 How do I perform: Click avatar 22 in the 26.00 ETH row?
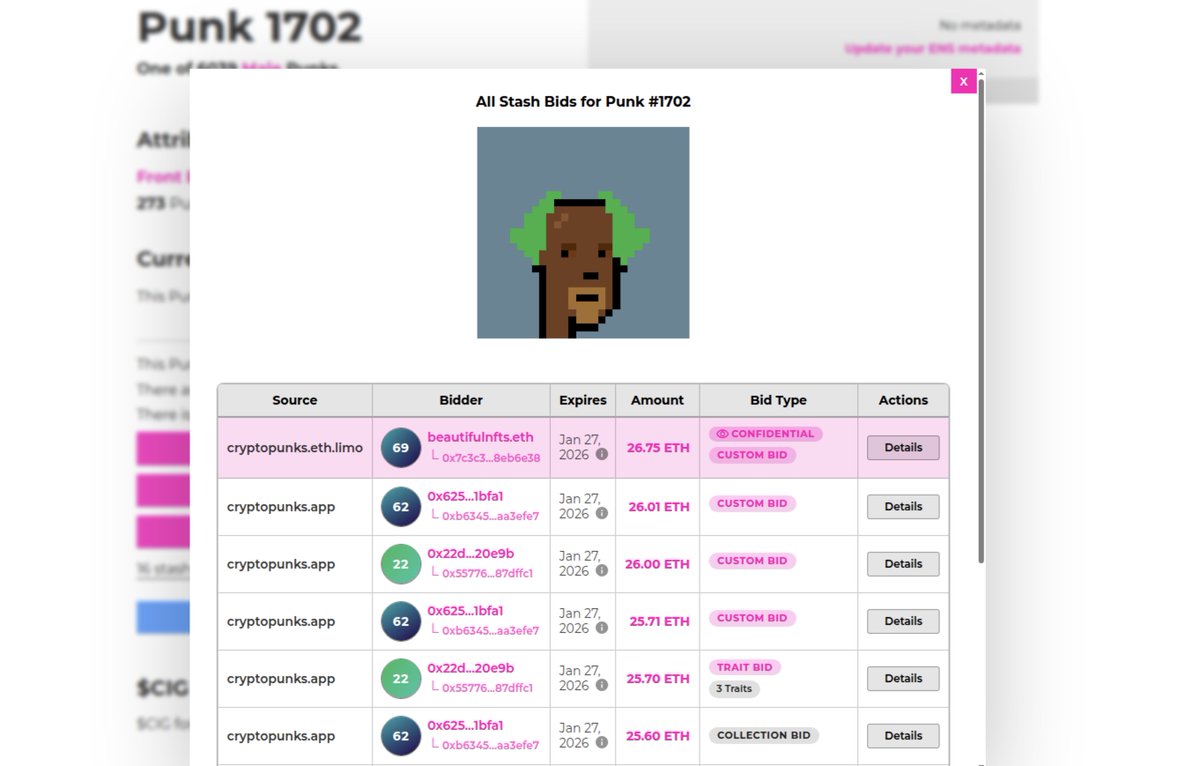click(401, 564)
